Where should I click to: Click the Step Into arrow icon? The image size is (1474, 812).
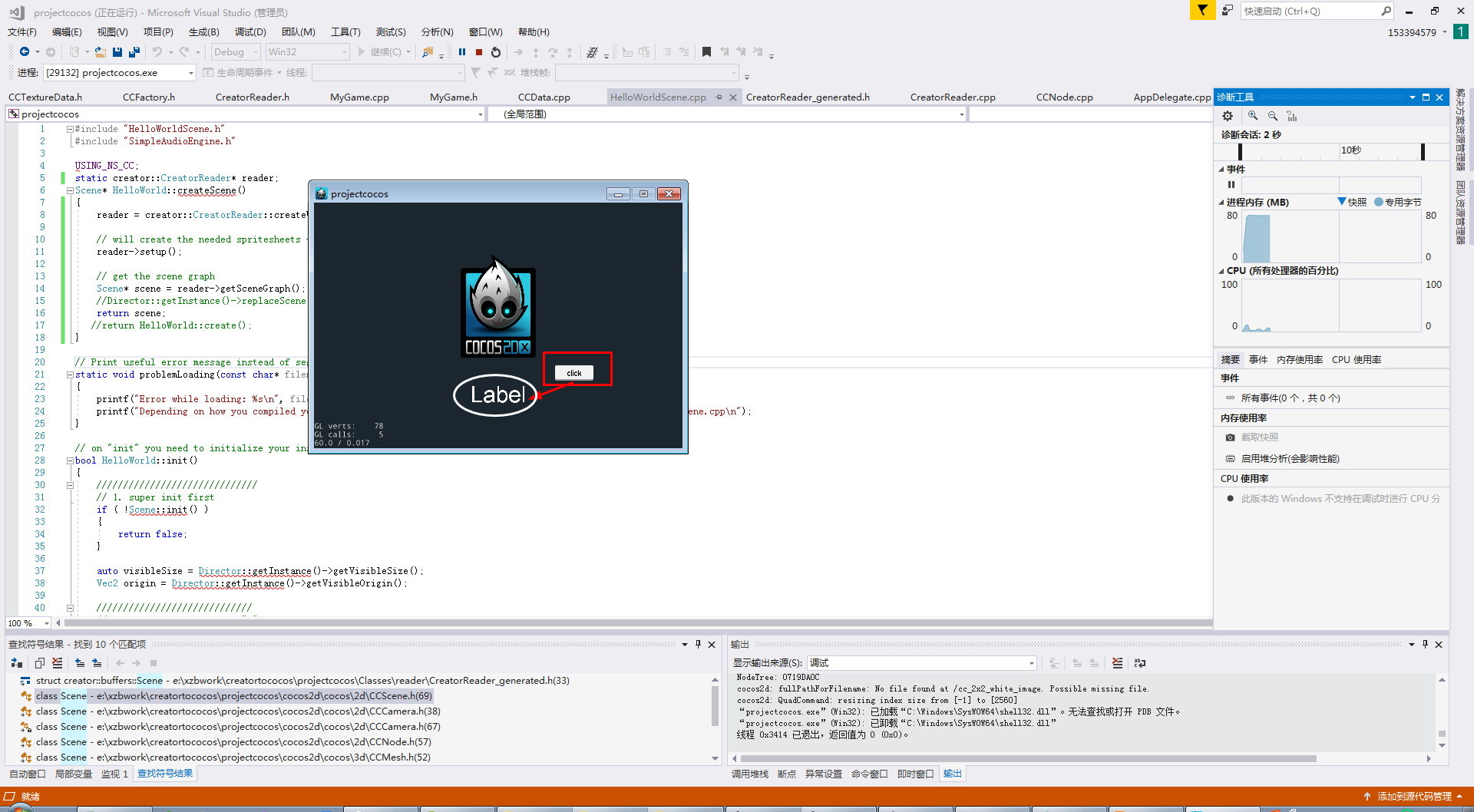[x=536, y=52]
